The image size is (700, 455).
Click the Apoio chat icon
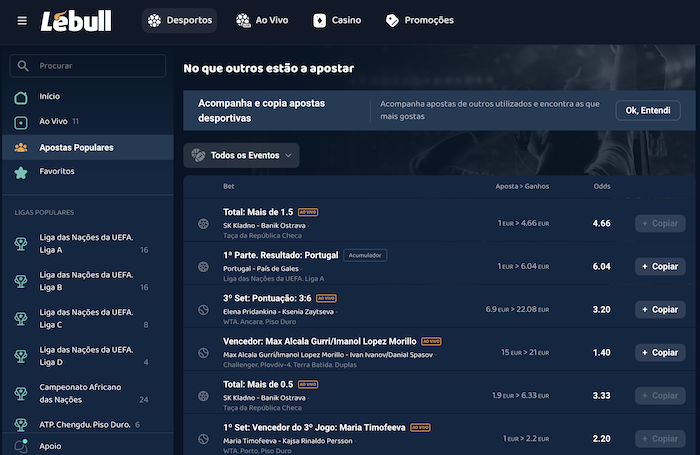coord(21,446)
